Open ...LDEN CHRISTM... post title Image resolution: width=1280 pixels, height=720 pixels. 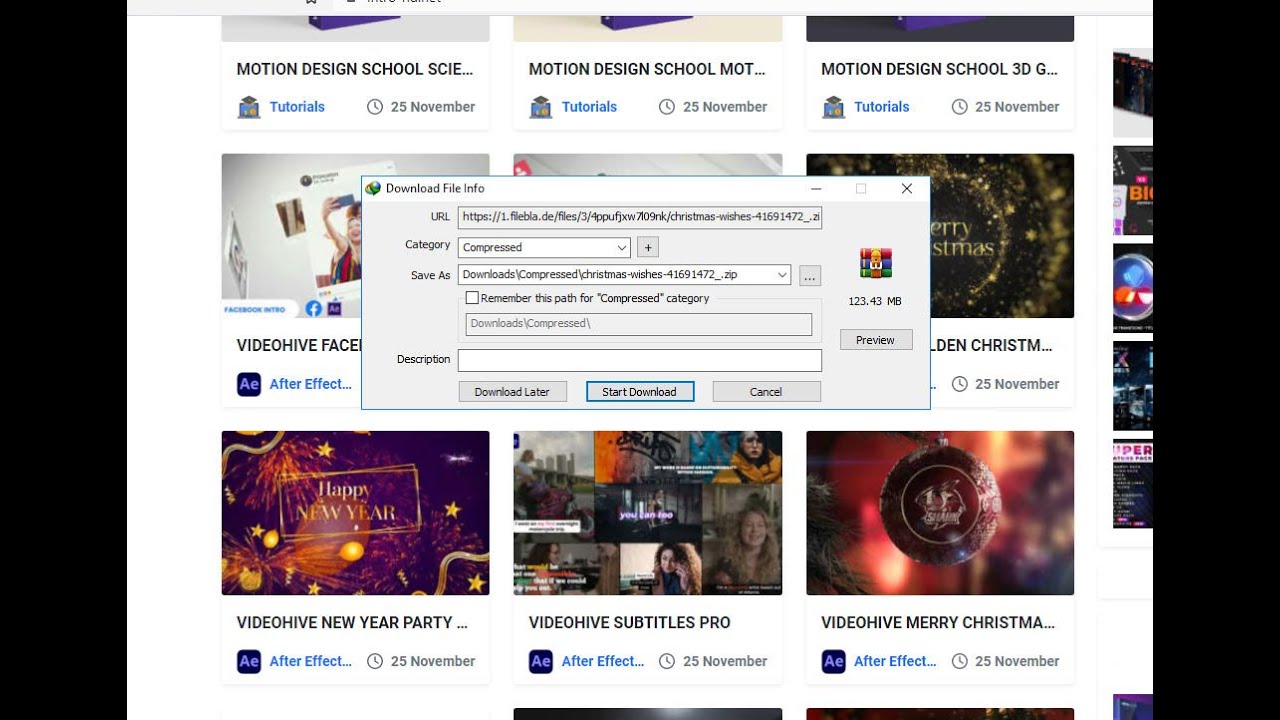click(992, 346)
